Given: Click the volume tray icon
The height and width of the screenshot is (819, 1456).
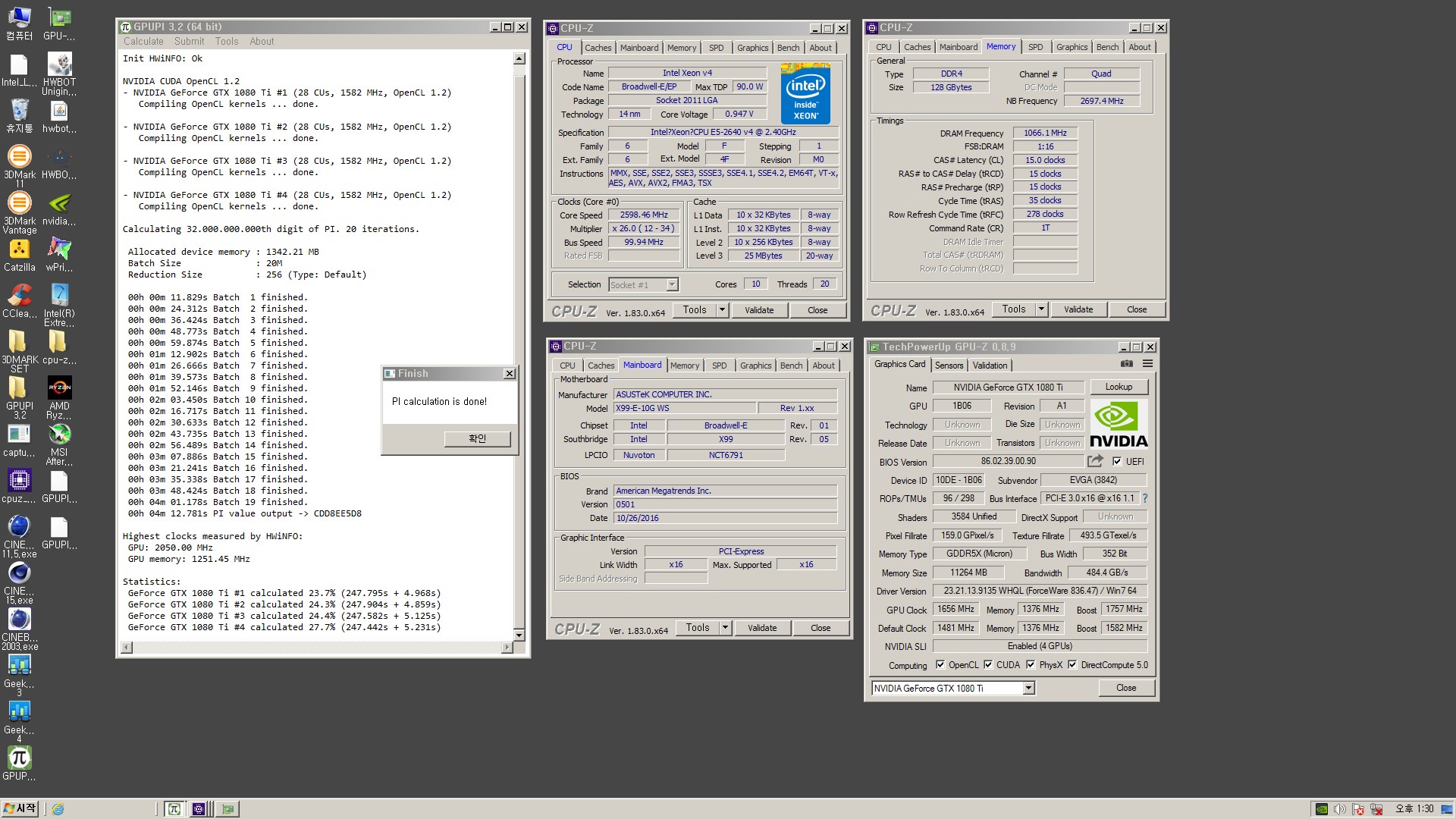Looking at the screenshot, I should click(1340, 809).
